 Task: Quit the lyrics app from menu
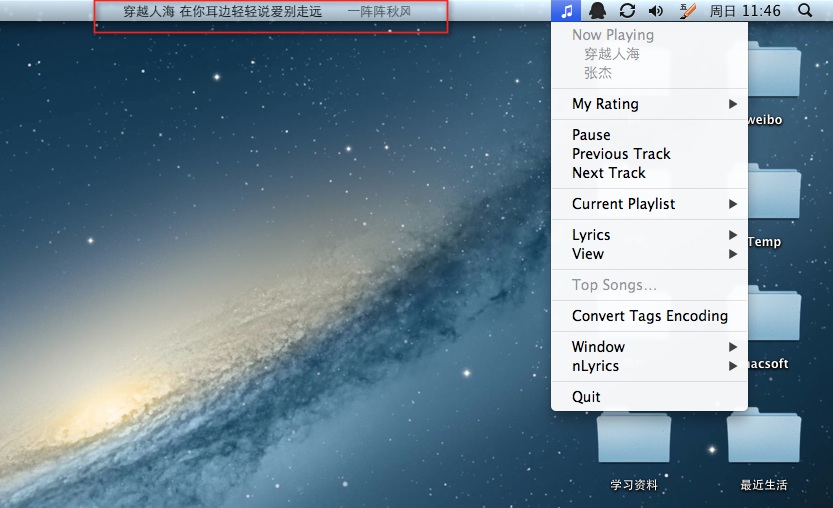pos(586,397)
